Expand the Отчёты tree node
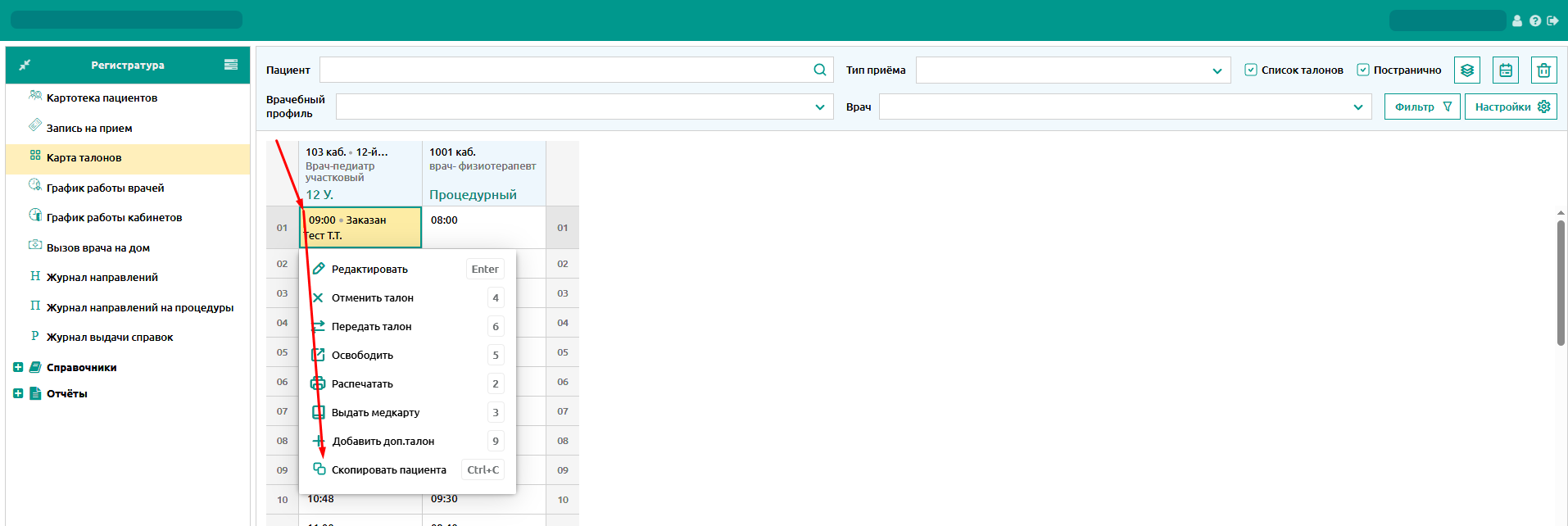 [18, 394]
